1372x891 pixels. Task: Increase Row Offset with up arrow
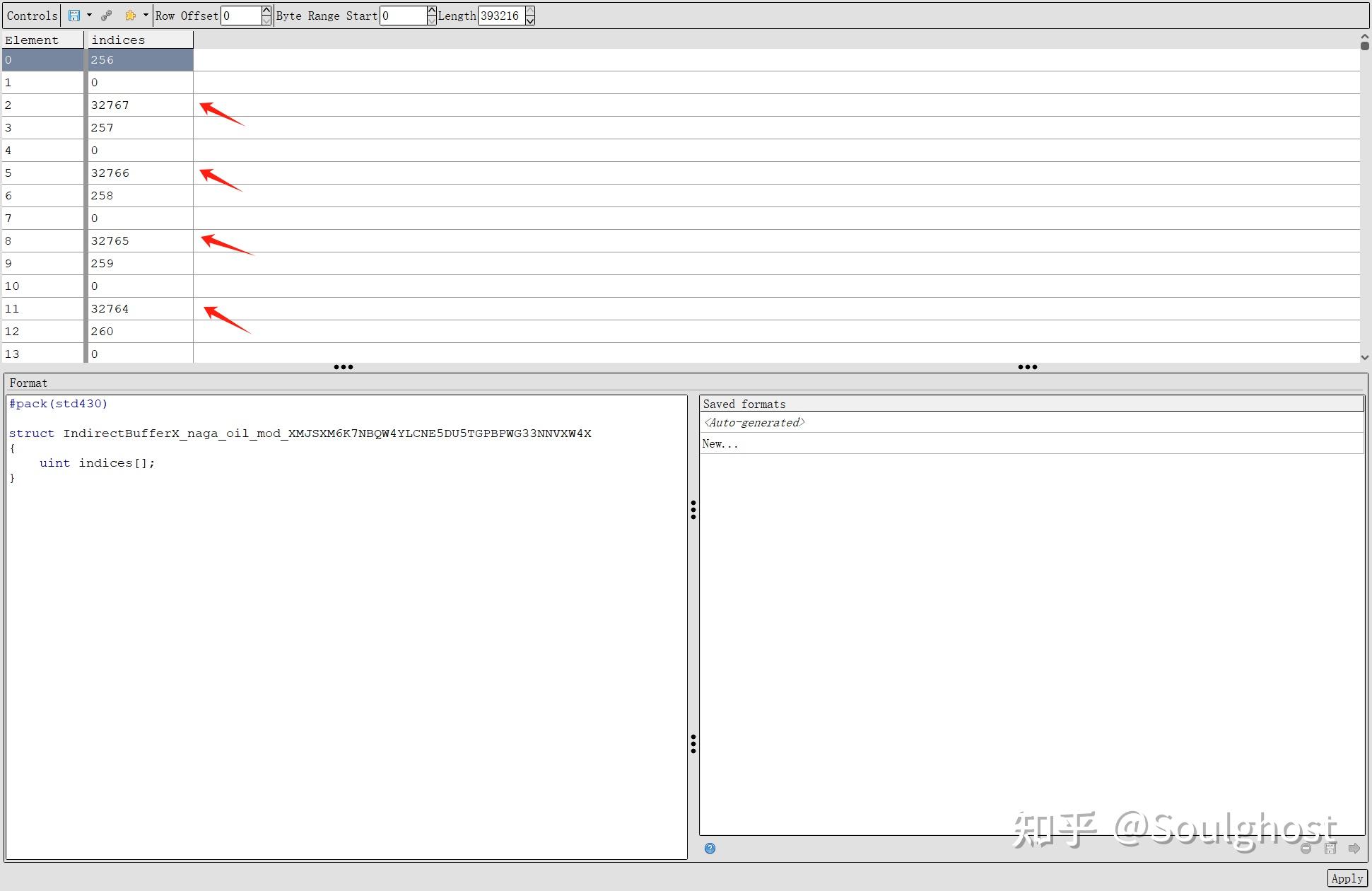(266, 11)
